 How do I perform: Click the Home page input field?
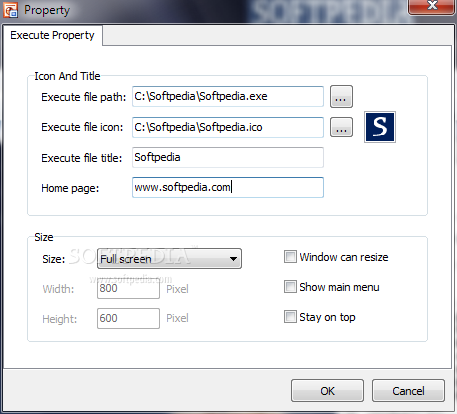(x=228, y=187)
